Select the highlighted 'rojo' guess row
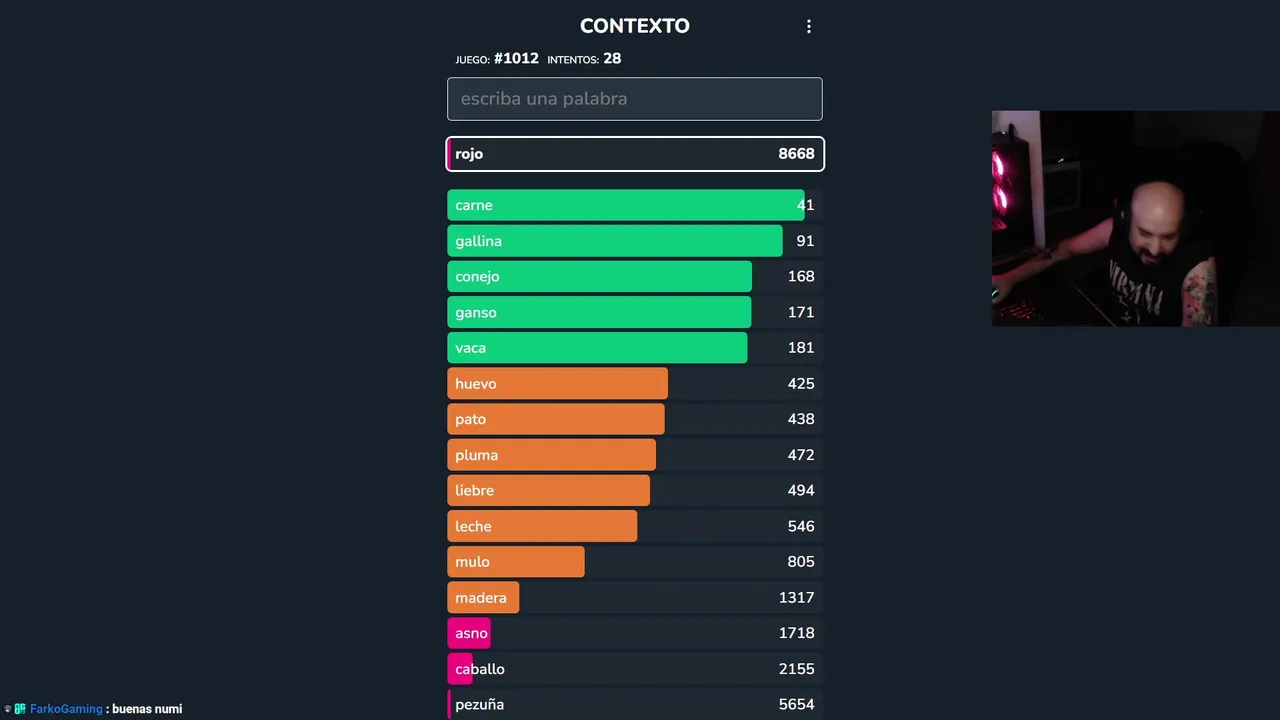The height and width of the screenshot is (720, 1280). tap(634, 154)
